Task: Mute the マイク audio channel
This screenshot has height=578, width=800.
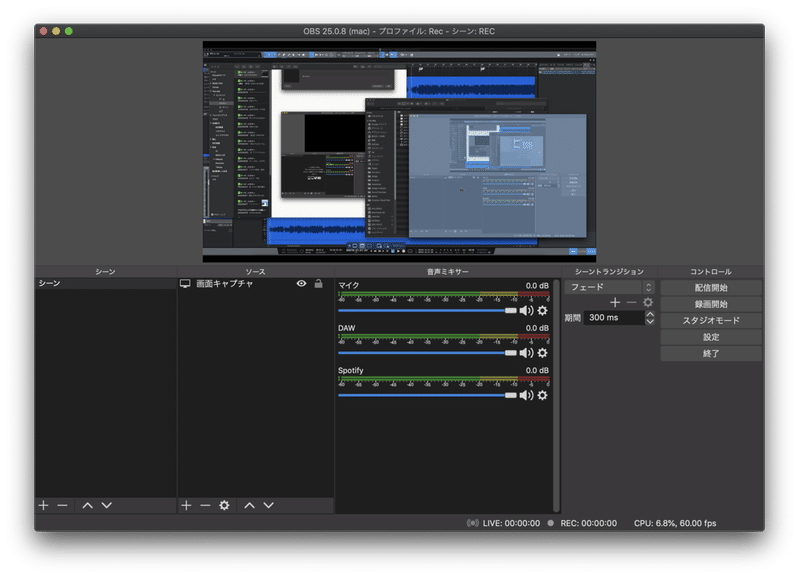Action: coord(526,310)
